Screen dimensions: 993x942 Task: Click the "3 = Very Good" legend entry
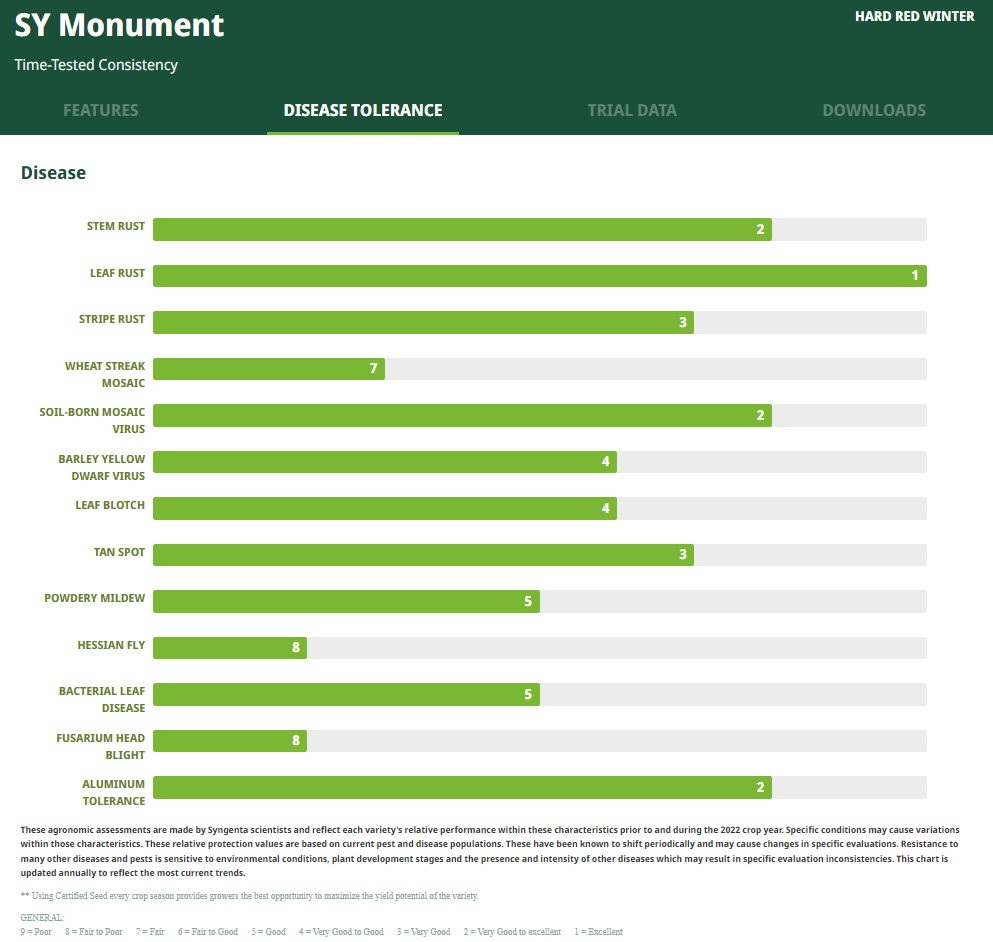coord(424,932)
